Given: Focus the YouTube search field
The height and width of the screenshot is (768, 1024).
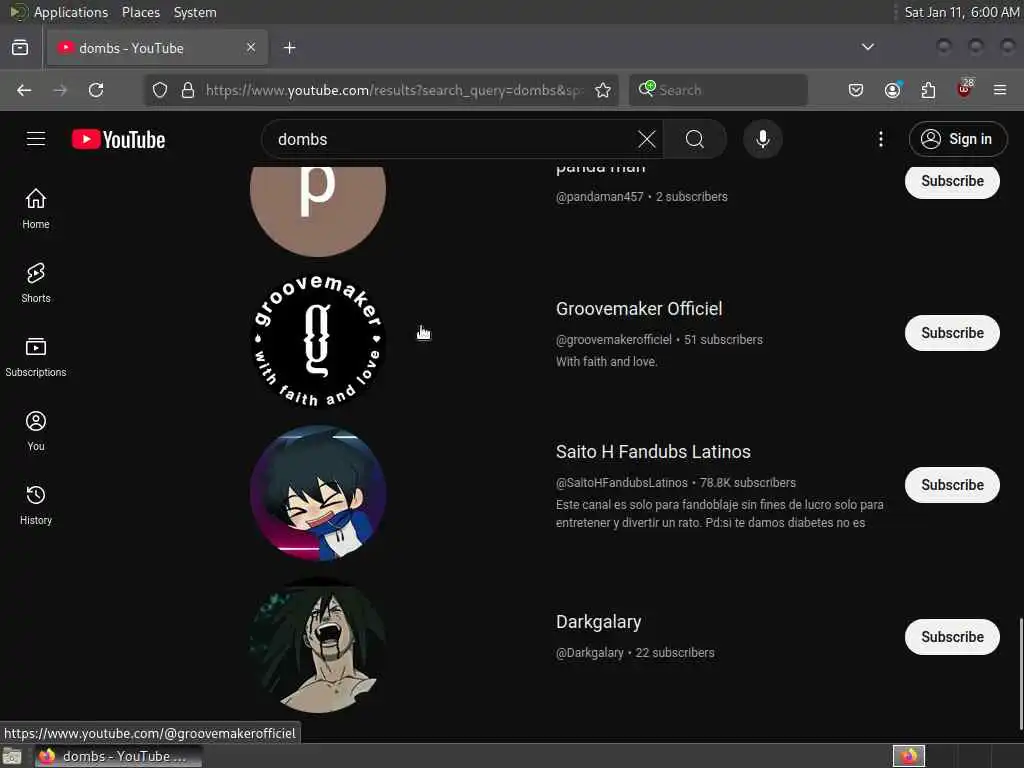Looking at the screenshot, I should click(x=454, y=139).
